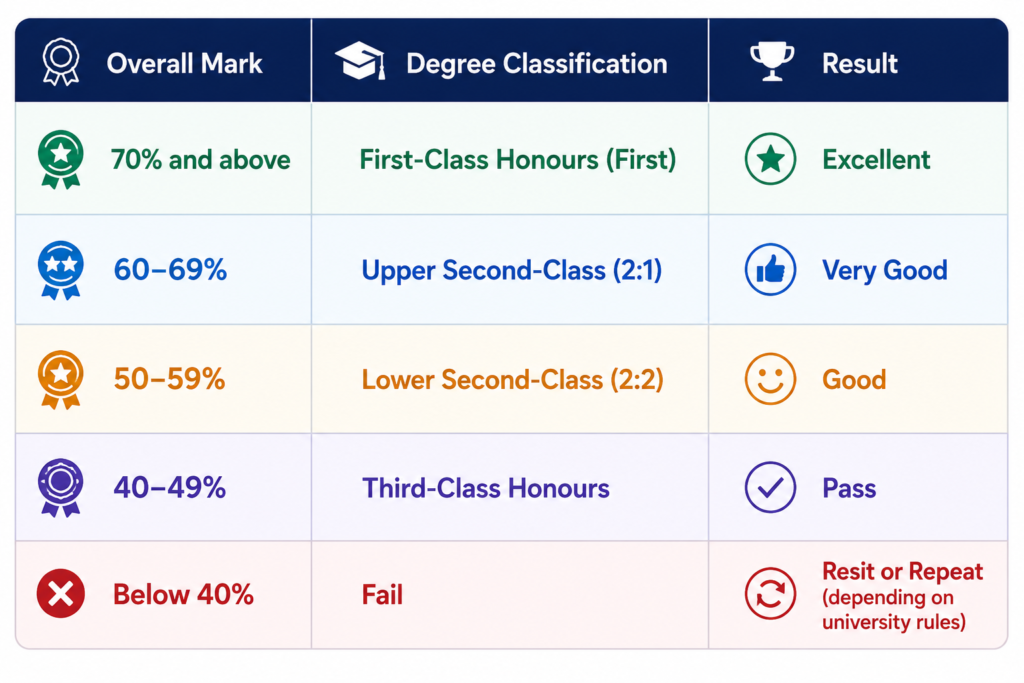Click the Lower Second-Class (2:2) text
The image size is (1024, 683).
point(513,380)
